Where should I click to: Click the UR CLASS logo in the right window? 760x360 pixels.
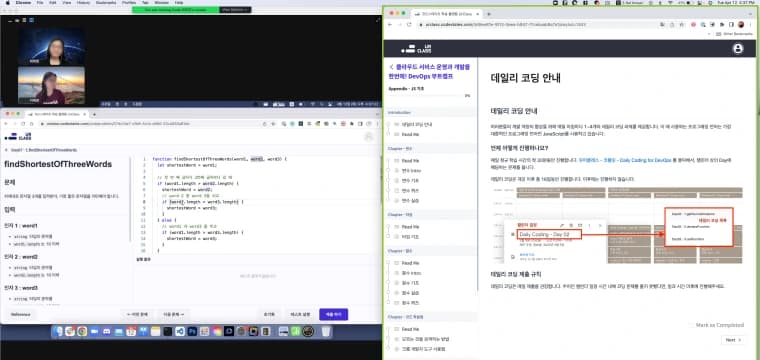[x=416, y=48]
